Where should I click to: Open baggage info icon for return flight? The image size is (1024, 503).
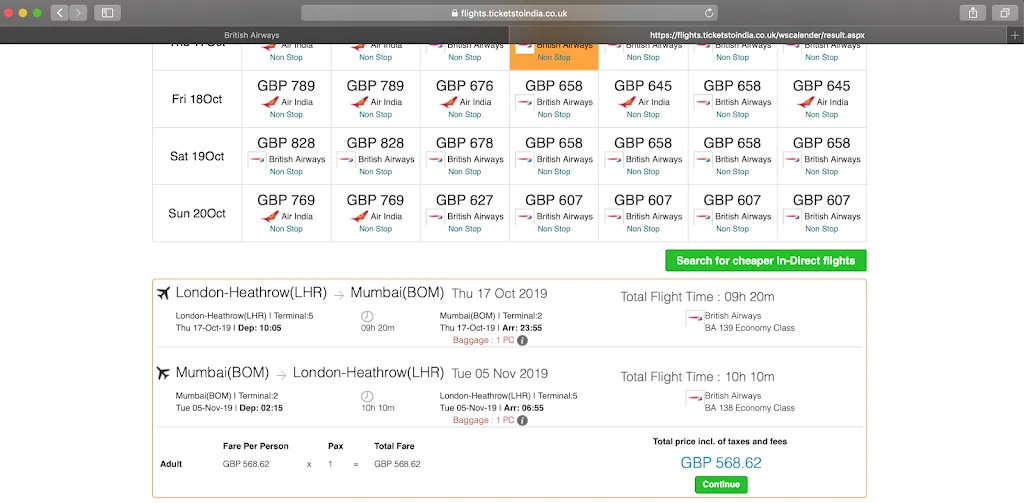point(522,421)
